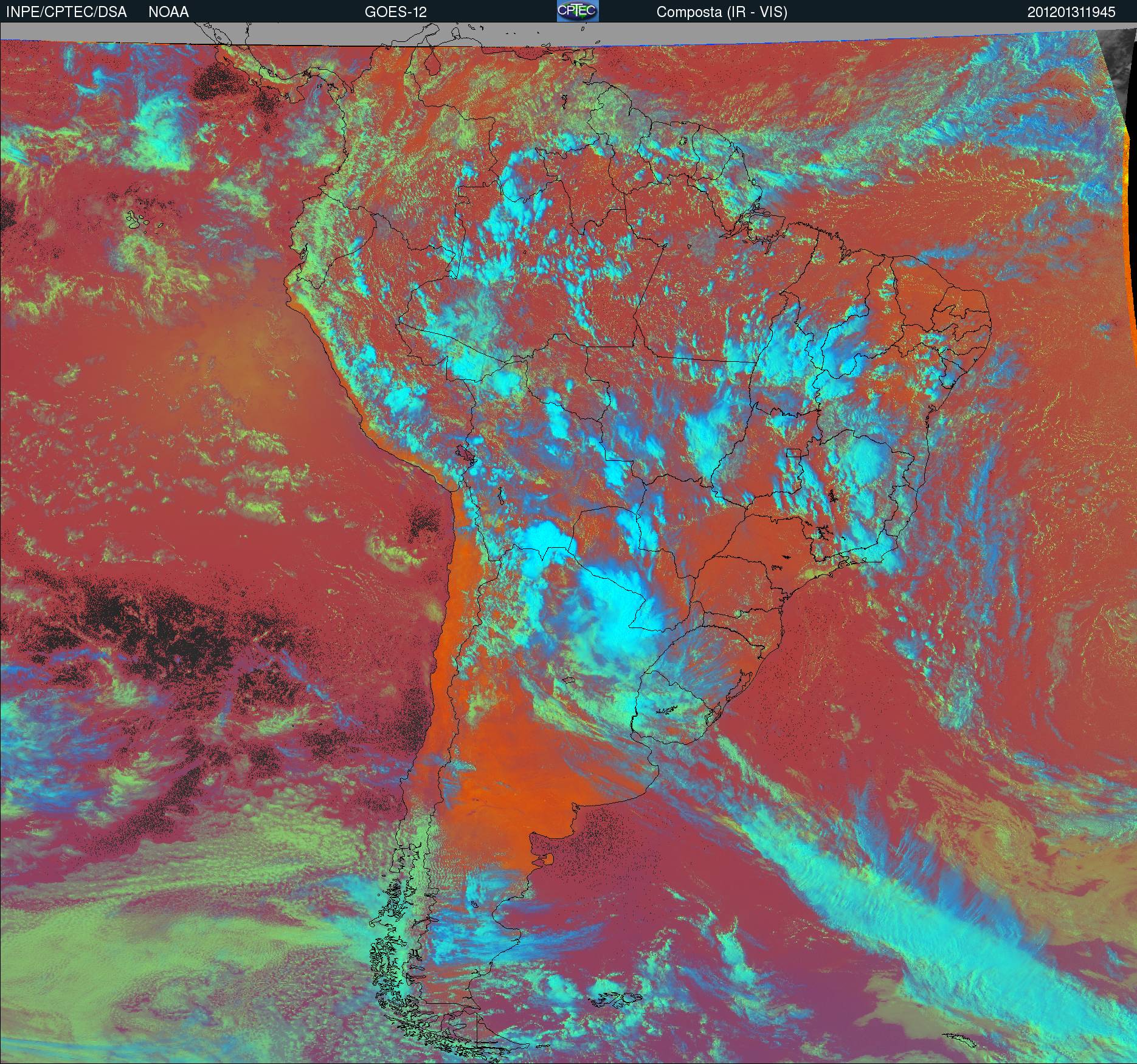Viewport: 1137px width, 1064px height.
Task: Click the Composta (IR - VIS) title
Action: point(722,12)
